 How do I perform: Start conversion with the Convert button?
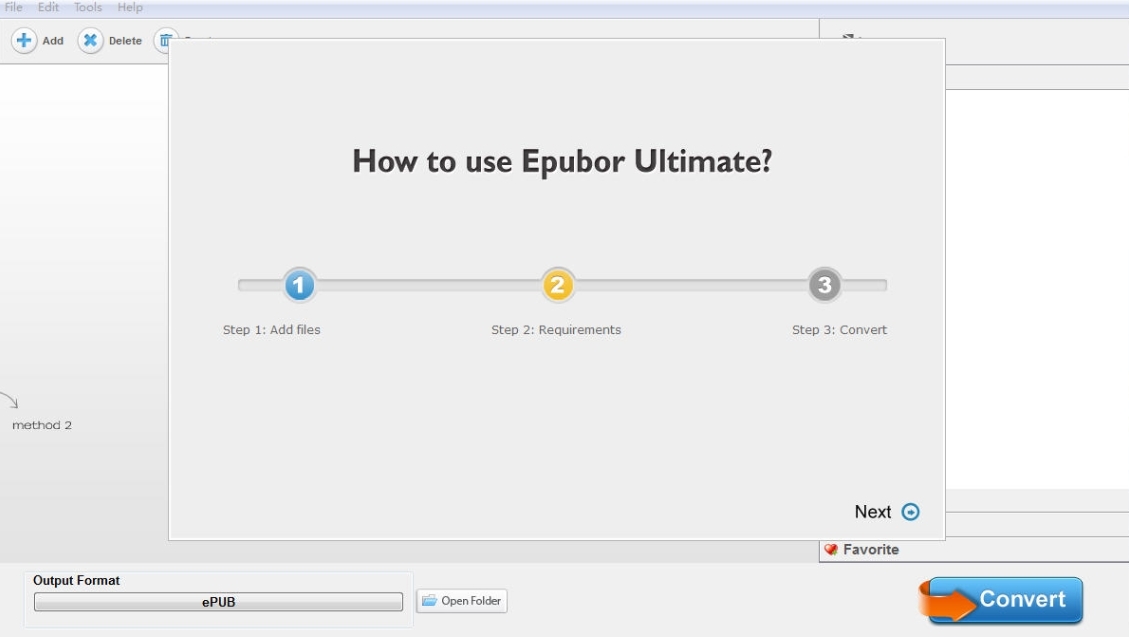click(x=1002, y=600)
